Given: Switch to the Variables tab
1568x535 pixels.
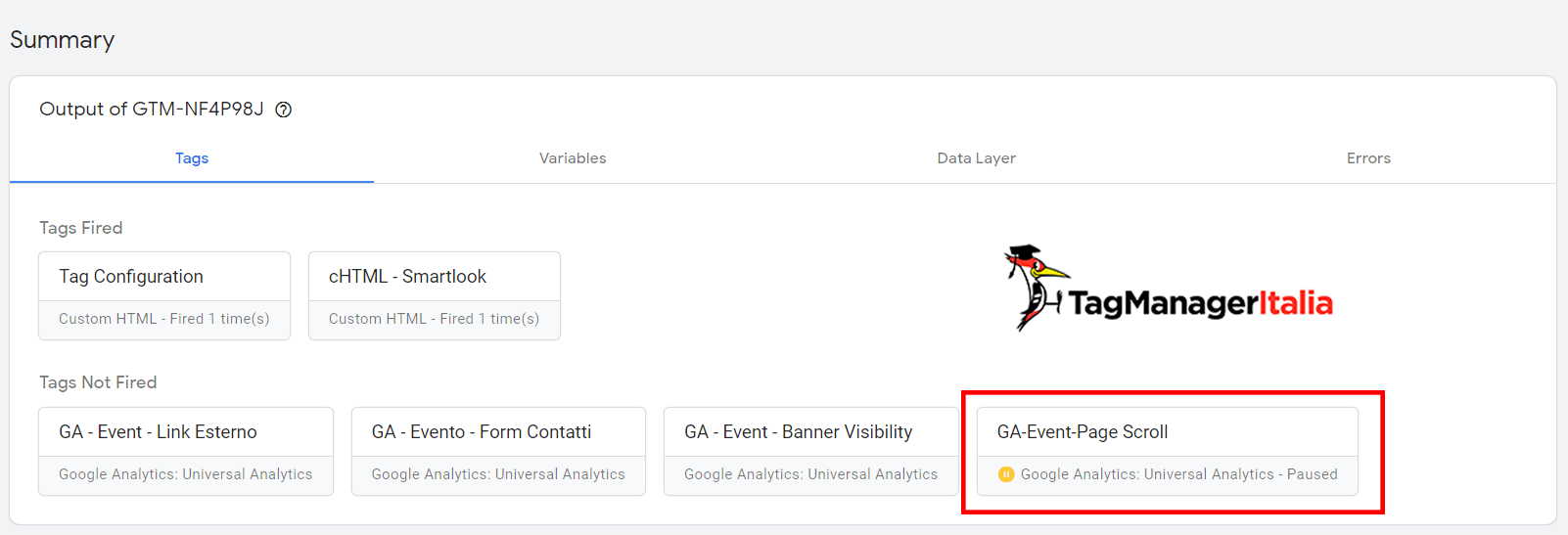Looking at the screenshot, I should click(573, 158).
